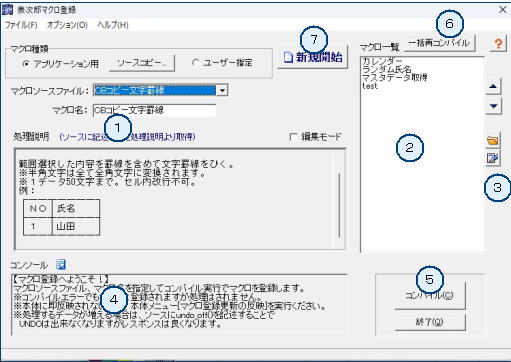The width and height of the screenshot is (511, 362).
Task: Click the コンパイル(C) button
Action: tap(430, 295)
